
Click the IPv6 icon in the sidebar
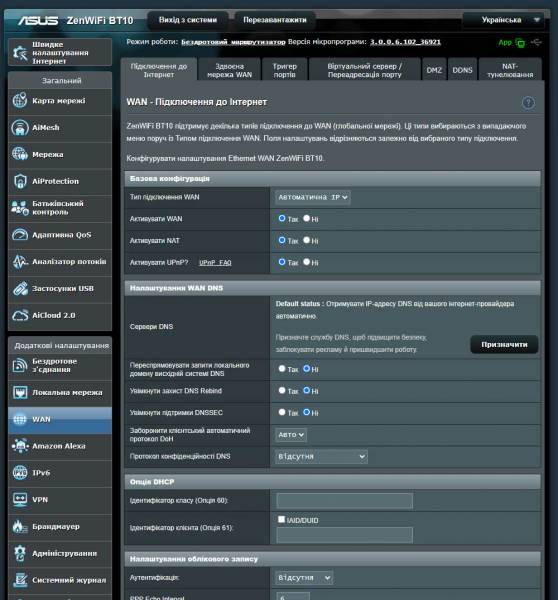point(20,473)
